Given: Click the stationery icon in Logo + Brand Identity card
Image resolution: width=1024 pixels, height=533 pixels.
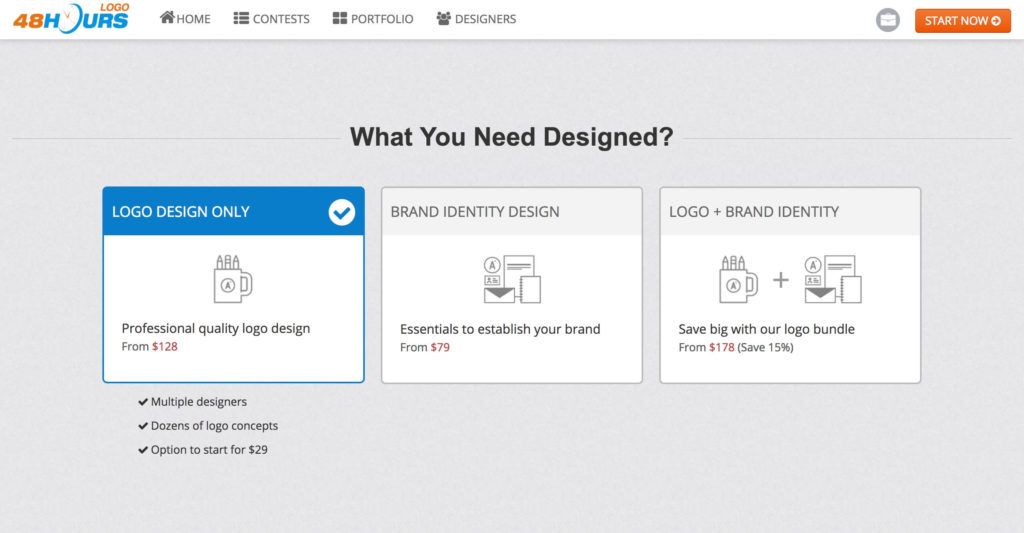Looking at the screenshot, I should (832, 279).
